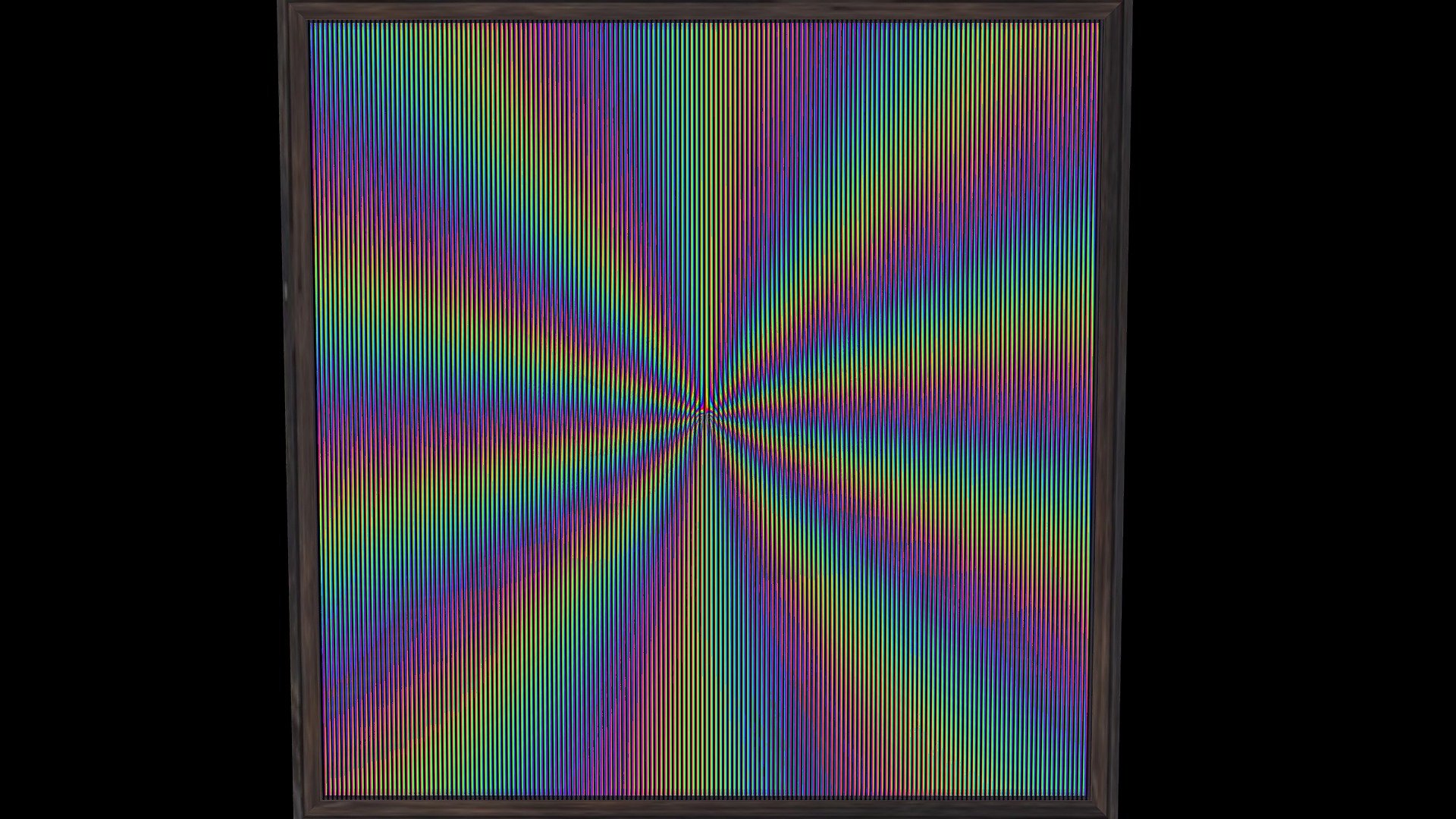Click the wooden frame's bottom-right corner

tap(1102, 807)
